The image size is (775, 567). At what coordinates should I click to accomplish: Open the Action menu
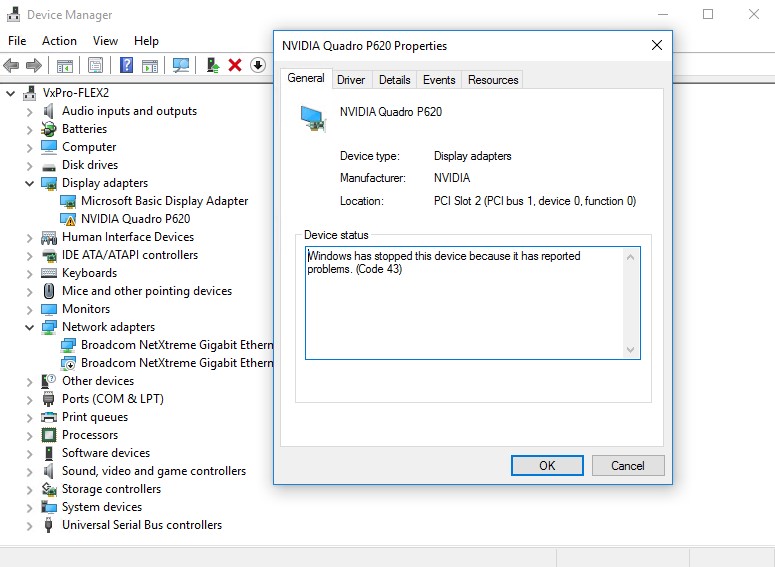point(59,41)
